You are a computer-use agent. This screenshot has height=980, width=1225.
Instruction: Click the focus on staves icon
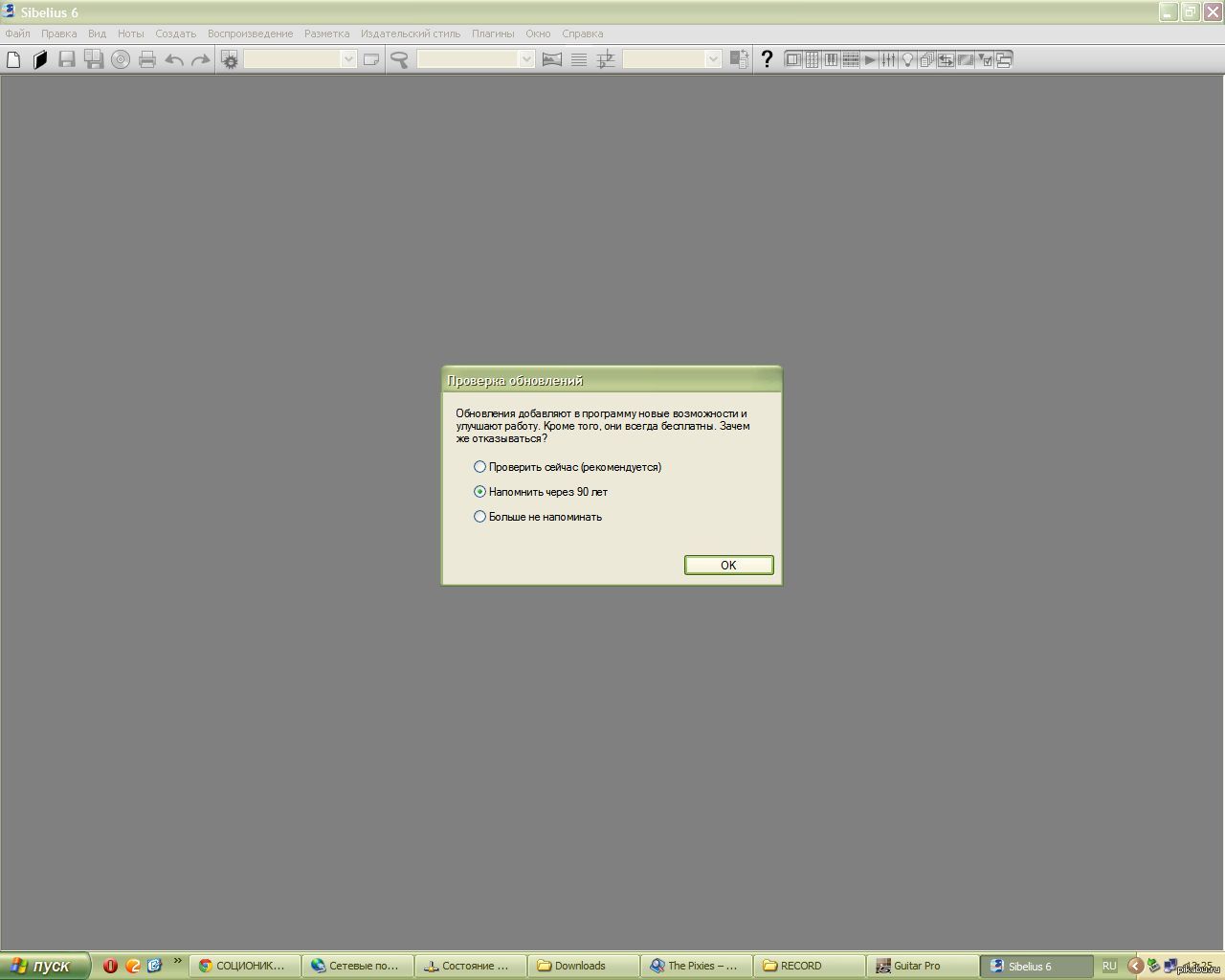pyautogui.click(x=579, y=59)
